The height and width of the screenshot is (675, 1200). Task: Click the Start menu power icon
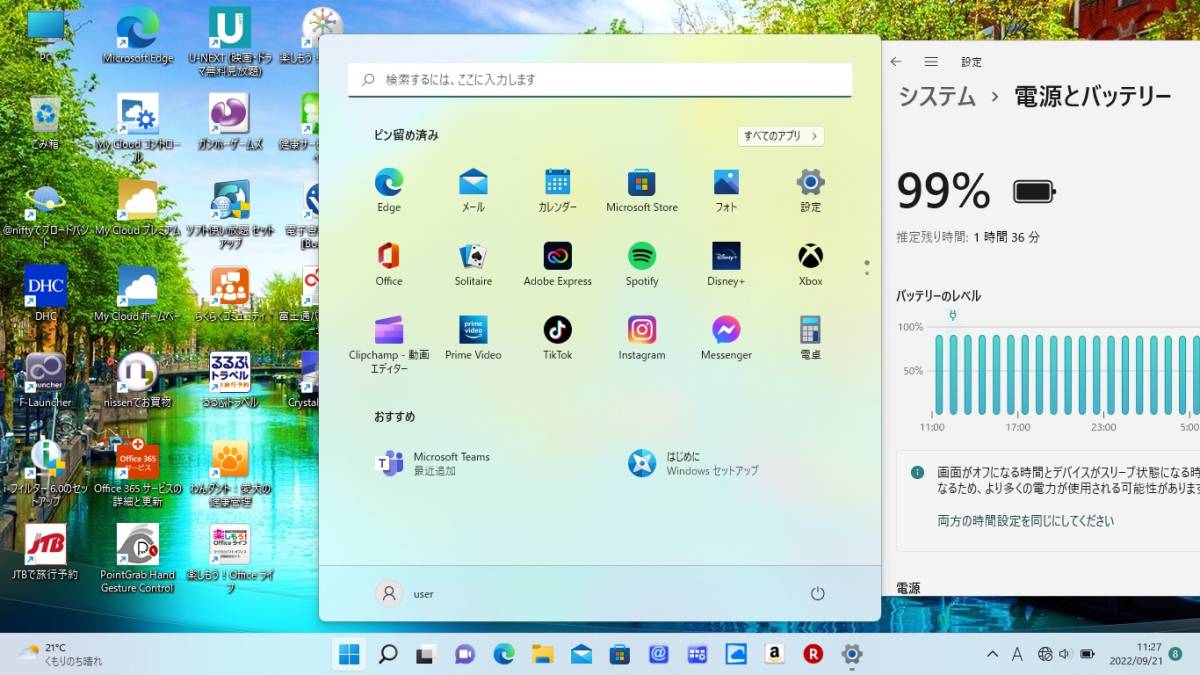817,593
